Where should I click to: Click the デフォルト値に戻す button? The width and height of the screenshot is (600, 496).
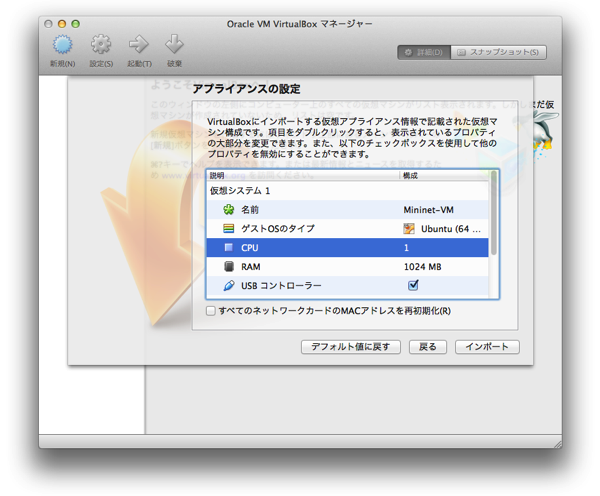(x=351, y=347)
